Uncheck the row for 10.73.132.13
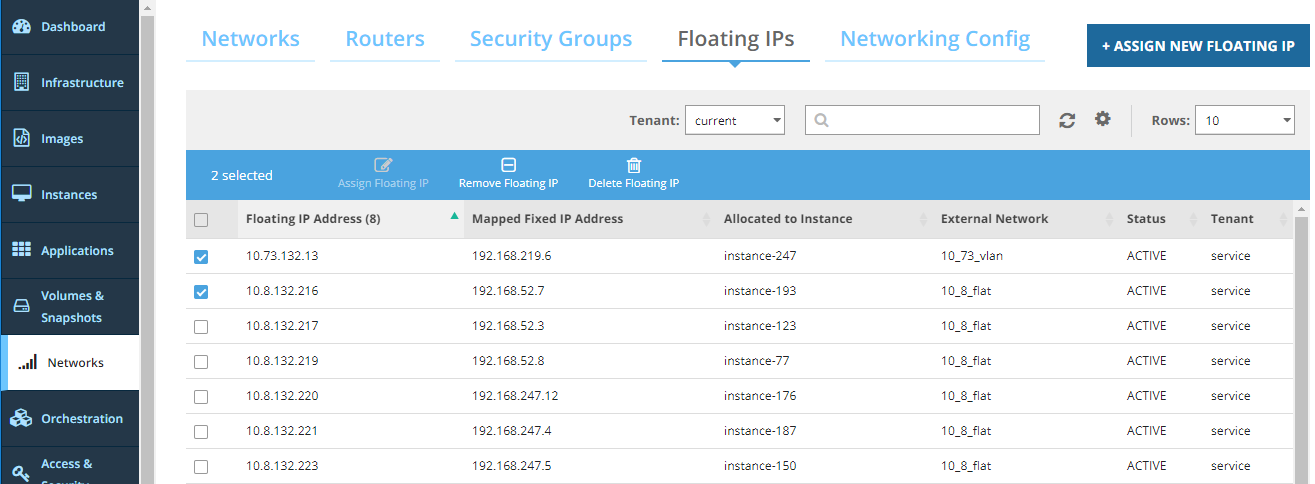Screen dimensions: 1315x484 pyautogui.click(x=201, y=257)
